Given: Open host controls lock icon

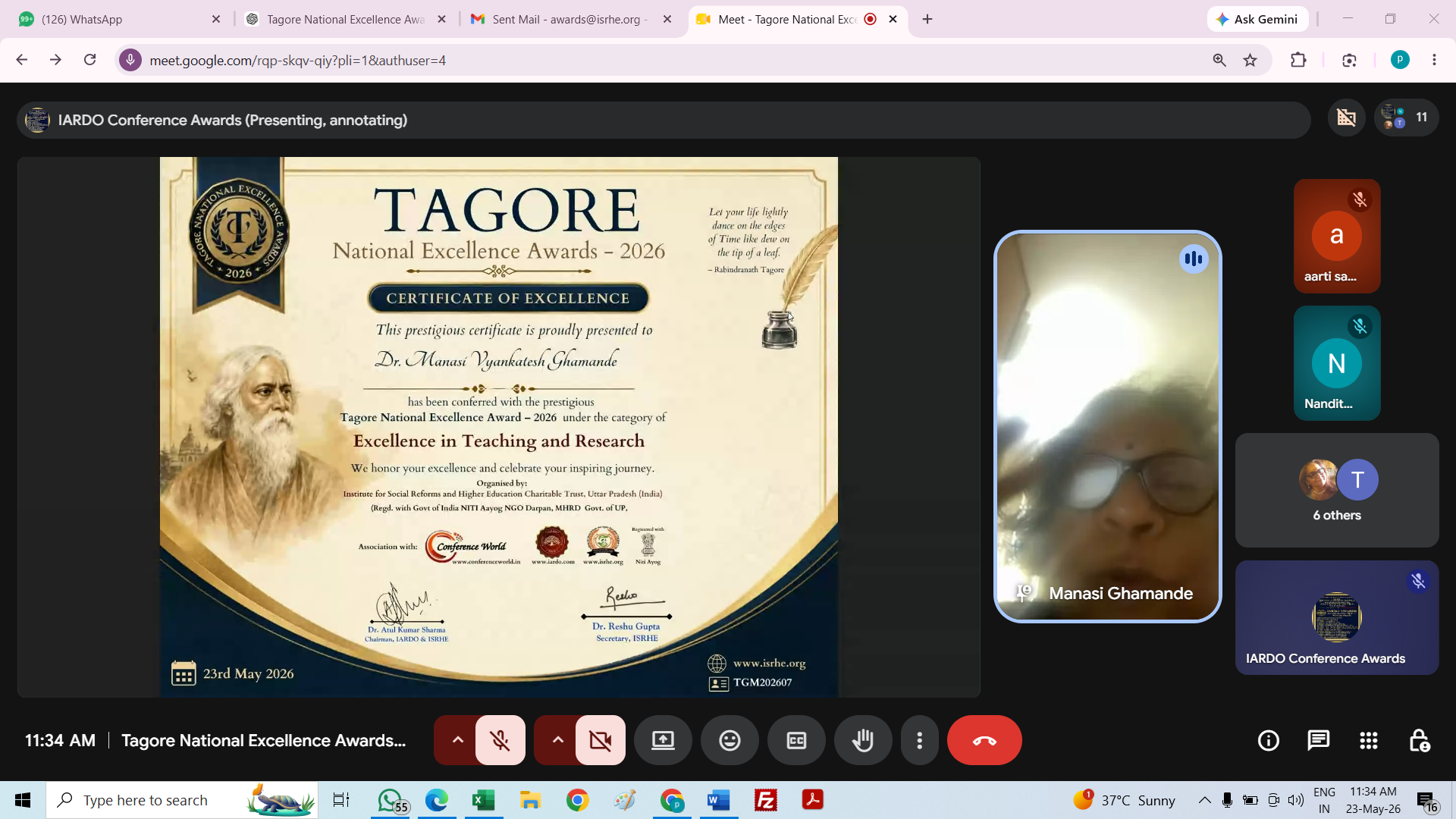Looking at the screenshot, I should [x=1419, y=740].
